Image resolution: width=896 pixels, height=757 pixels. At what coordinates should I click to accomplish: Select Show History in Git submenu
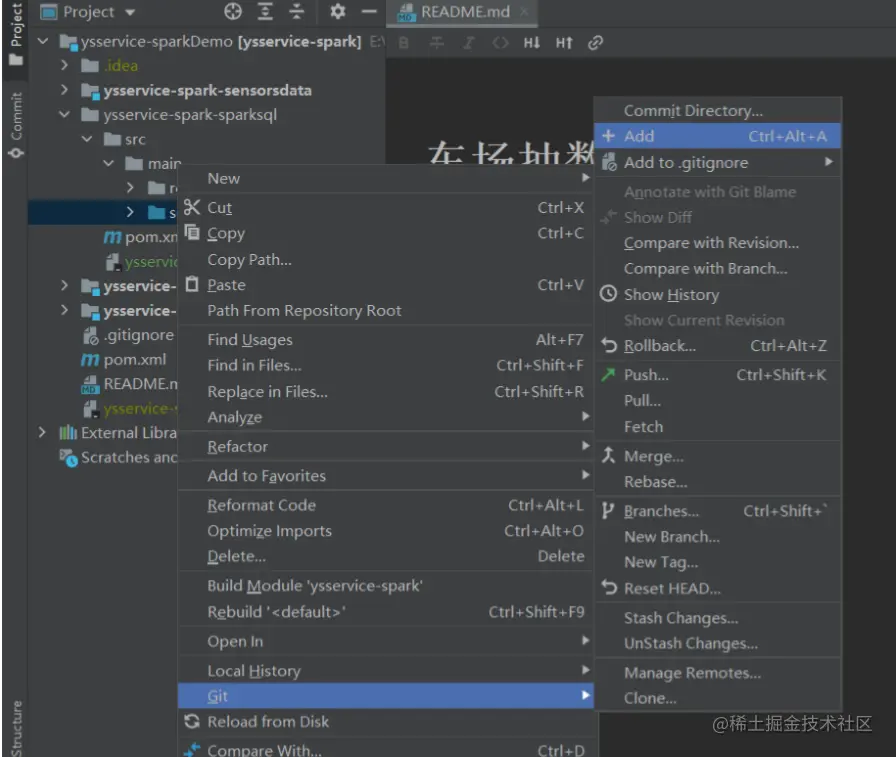(718, 295)
